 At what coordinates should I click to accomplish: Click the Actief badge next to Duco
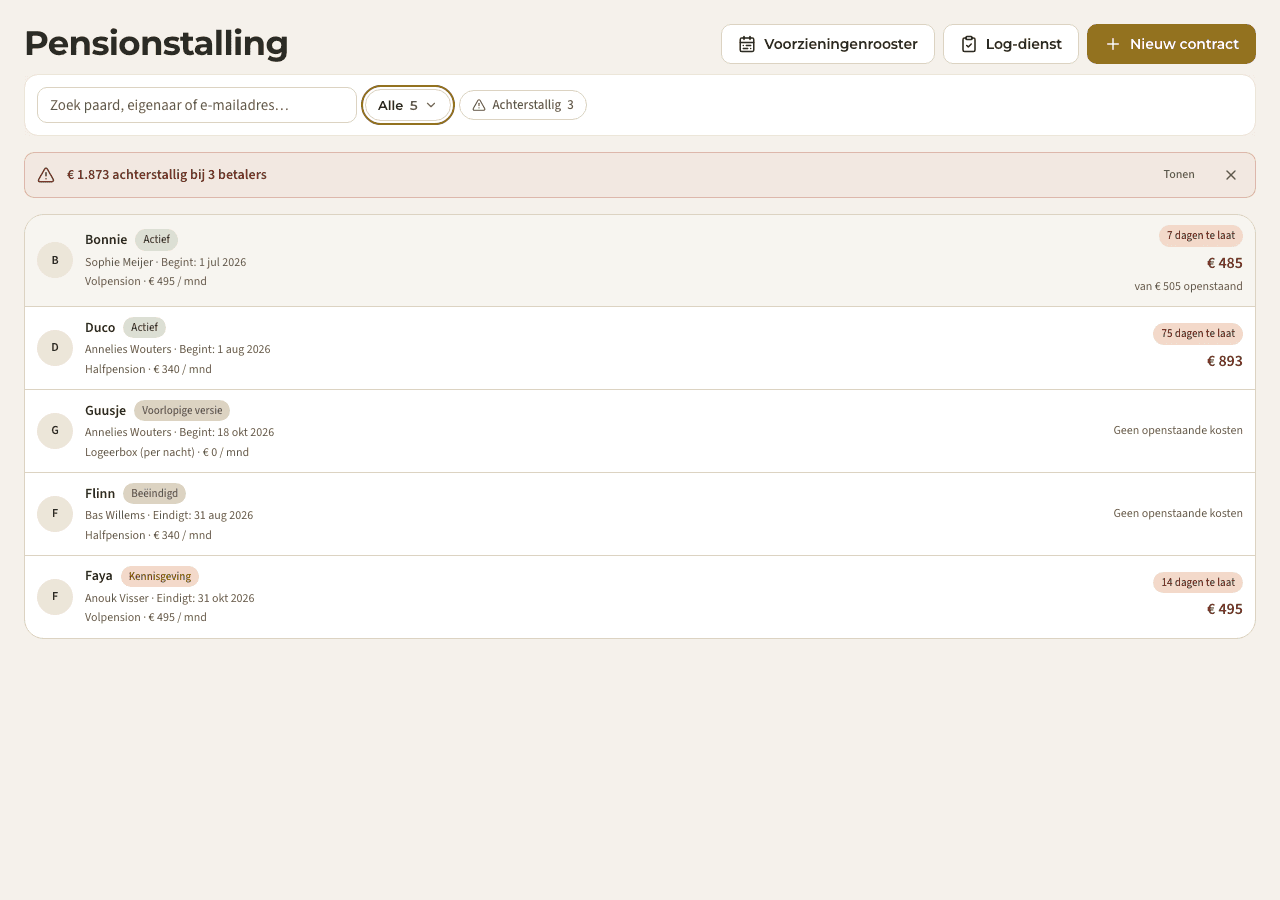144,327
